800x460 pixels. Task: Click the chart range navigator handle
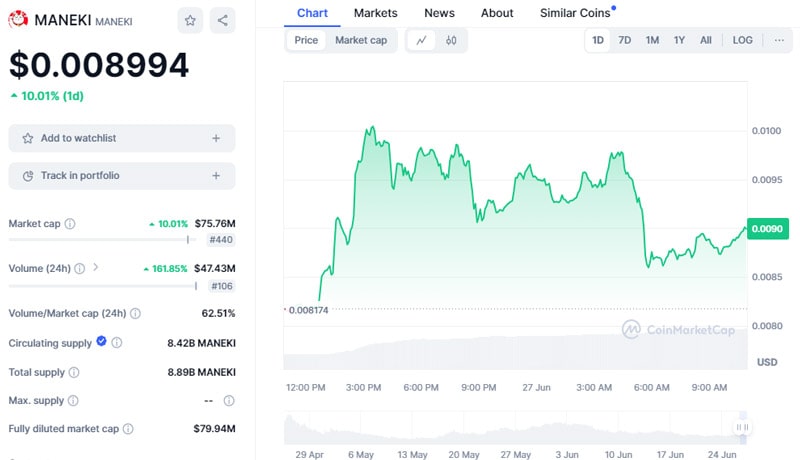coord(743,427)
